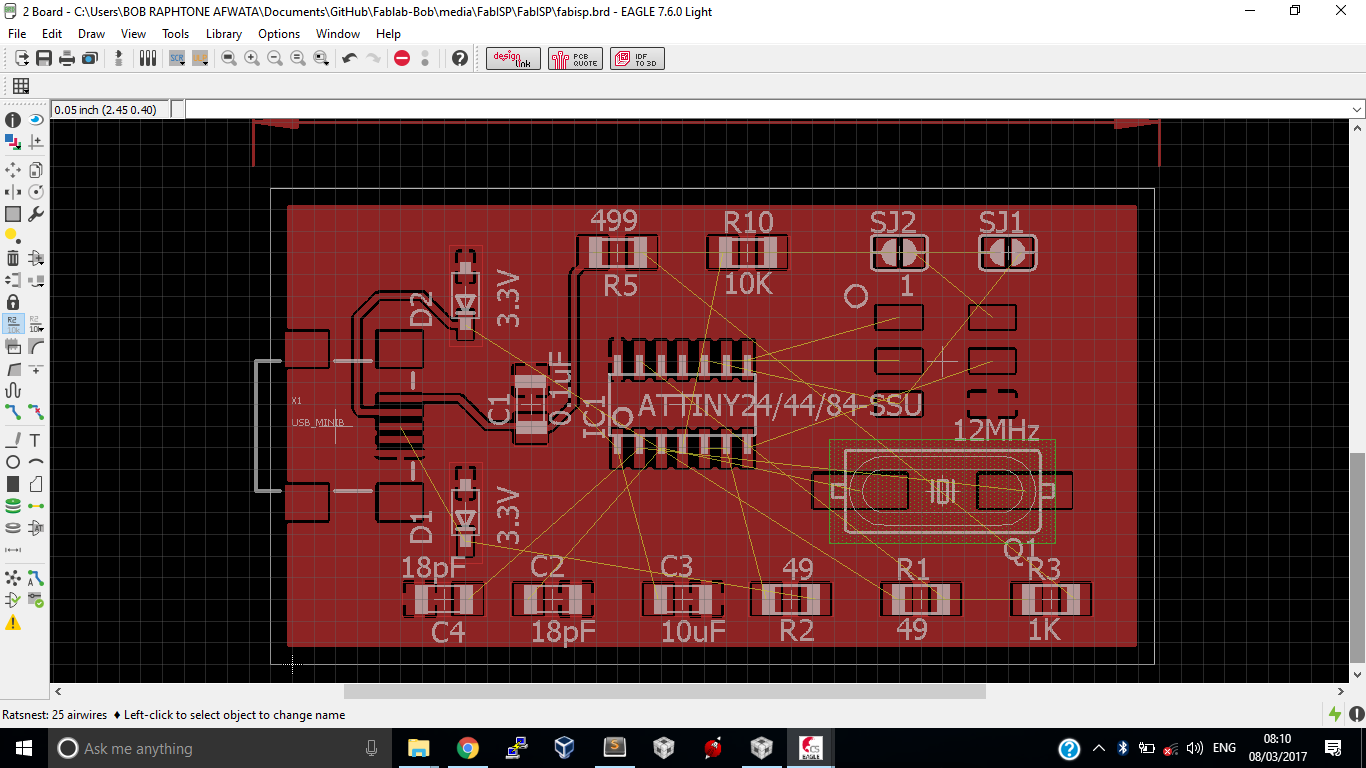This screenshot has height=768, width=1366.
Task: Open Chrome from the taskbar
Action: tap(467, 748)
